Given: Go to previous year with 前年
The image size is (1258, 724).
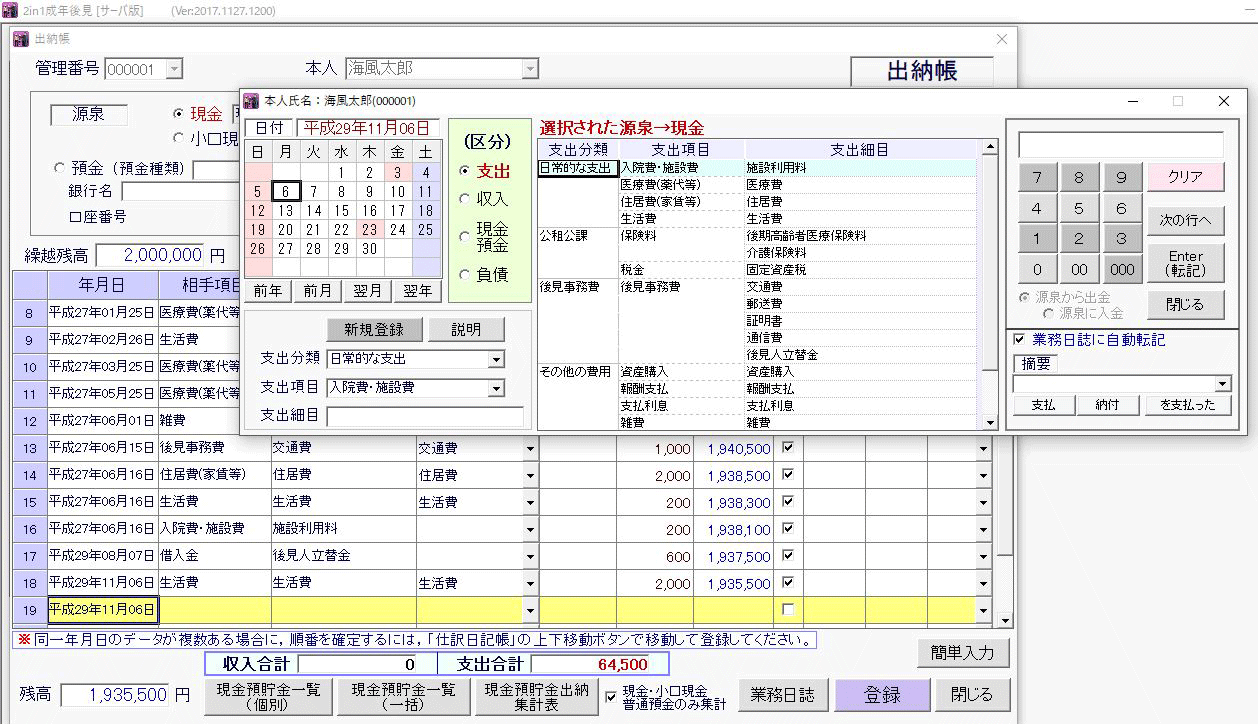Looking at the screenshot, I should point(267,291).
